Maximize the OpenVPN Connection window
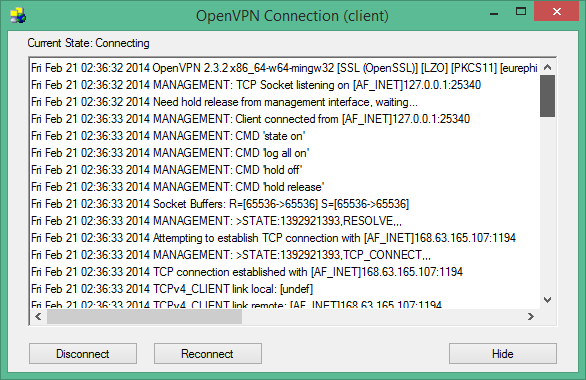The image size is (586, 380). 521,12
